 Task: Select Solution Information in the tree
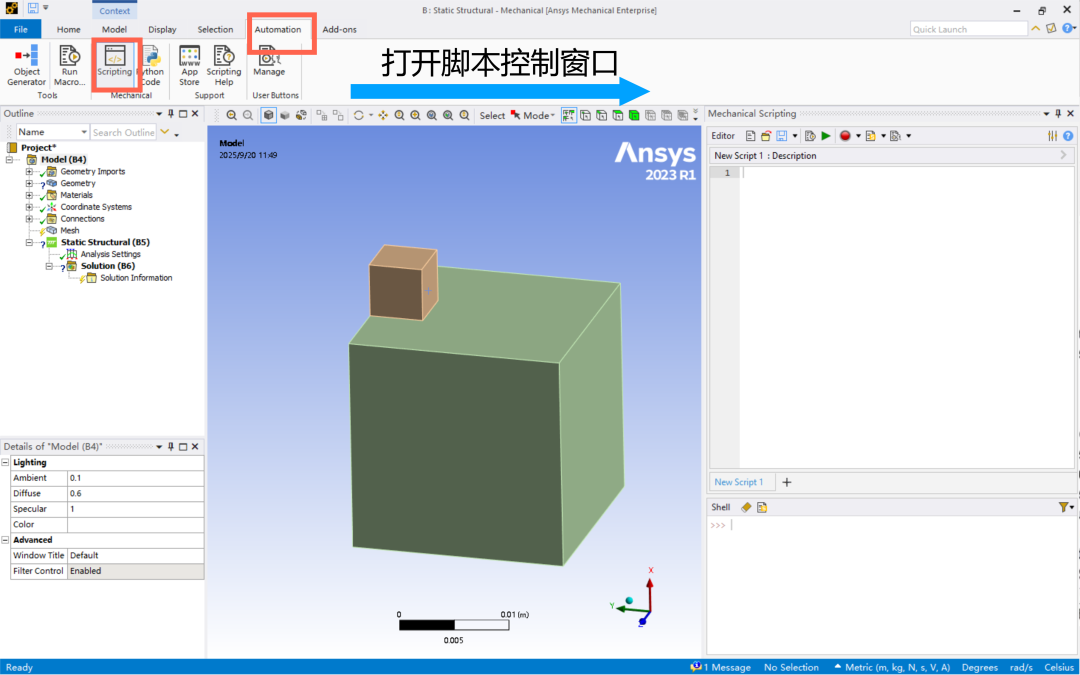pyautogui.click(x=135, y=278)
